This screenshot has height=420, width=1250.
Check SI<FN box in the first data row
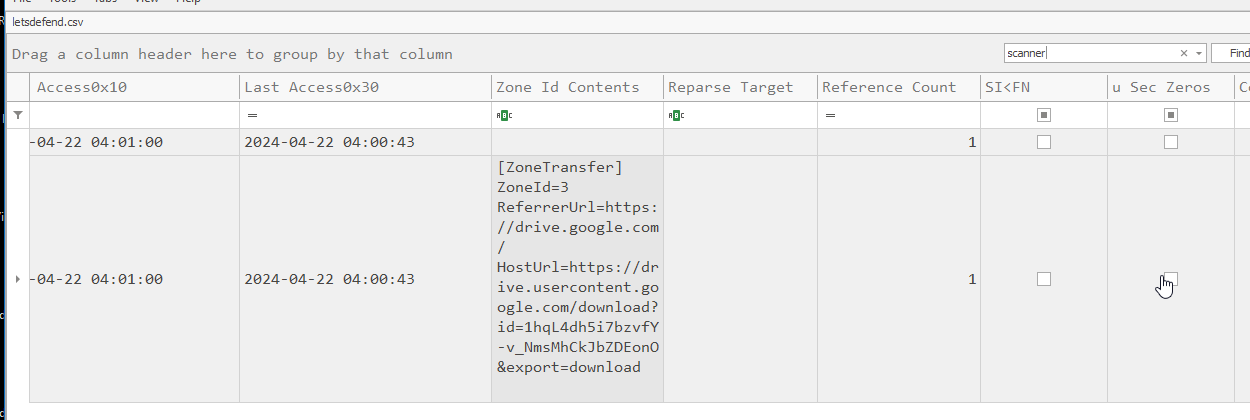point(1044,142)
